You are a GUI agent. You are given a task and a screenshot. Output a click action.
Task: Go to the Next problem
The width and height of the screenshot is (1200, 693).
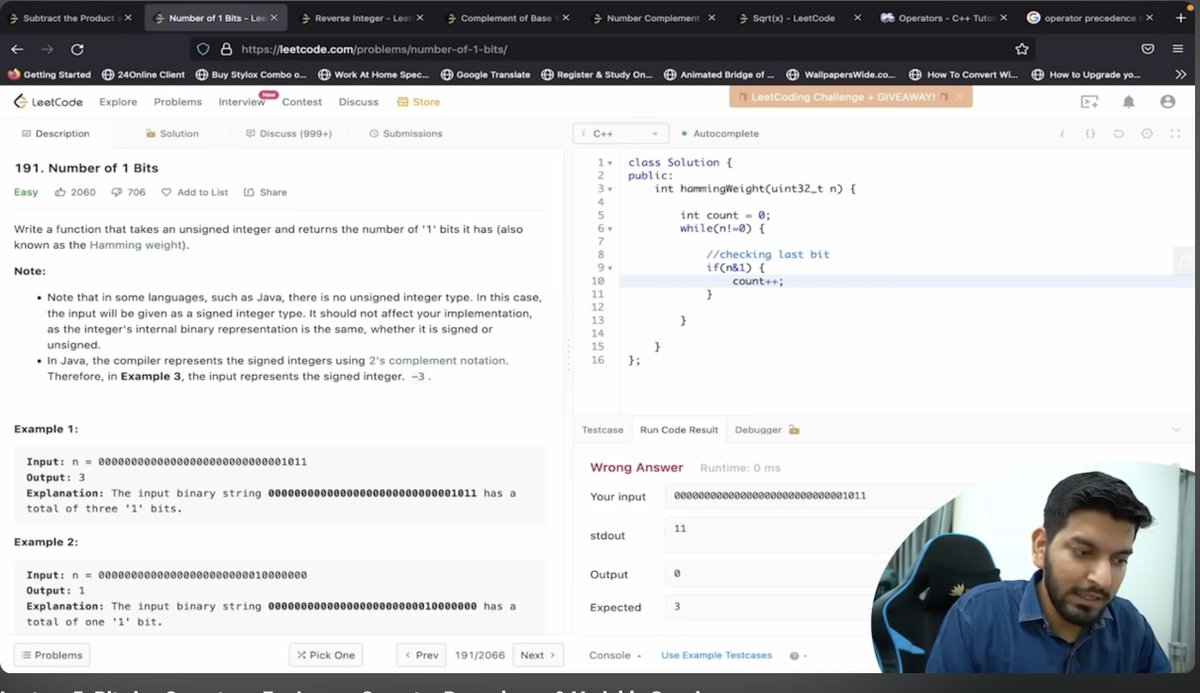point(538,655)
